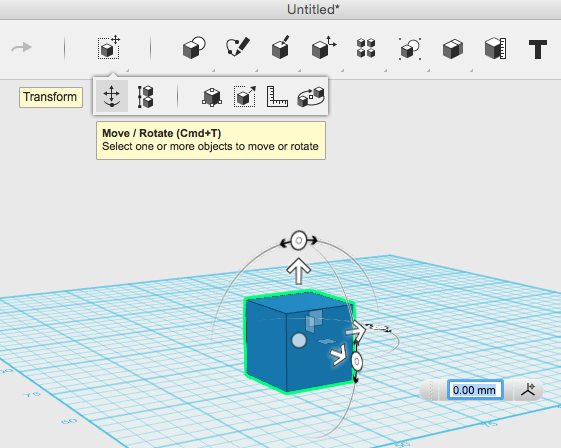Screen dimensions: 561x448
Task: Open the Combine tools split-cube icon
Action: (453, 48)
